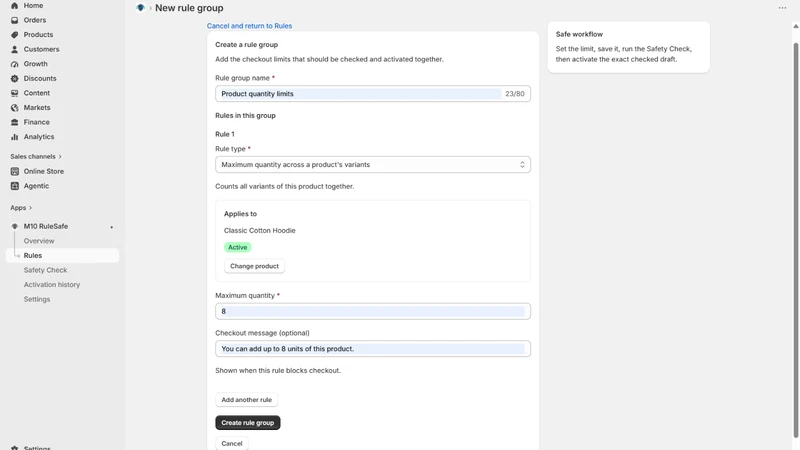This screenshot has width=800, height=450.
Task: Click the Finance bank icon
Action: tap(14, 122)
